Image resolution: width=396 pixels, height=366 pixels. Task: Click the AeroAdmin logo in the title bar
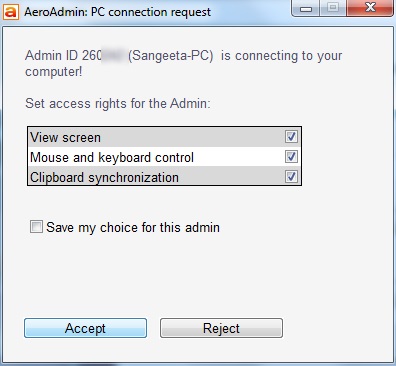(11, 12)
